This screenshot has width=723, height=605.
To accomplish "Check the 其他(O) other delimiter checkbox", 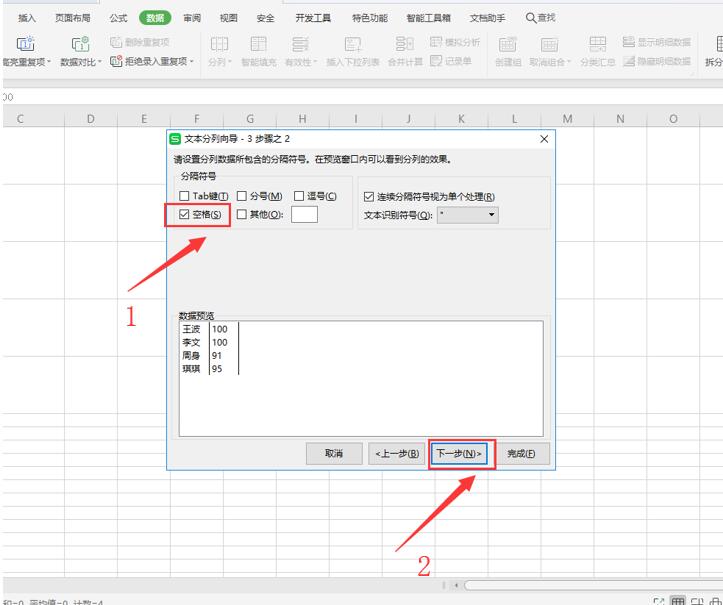I will (x=242, y=214).
